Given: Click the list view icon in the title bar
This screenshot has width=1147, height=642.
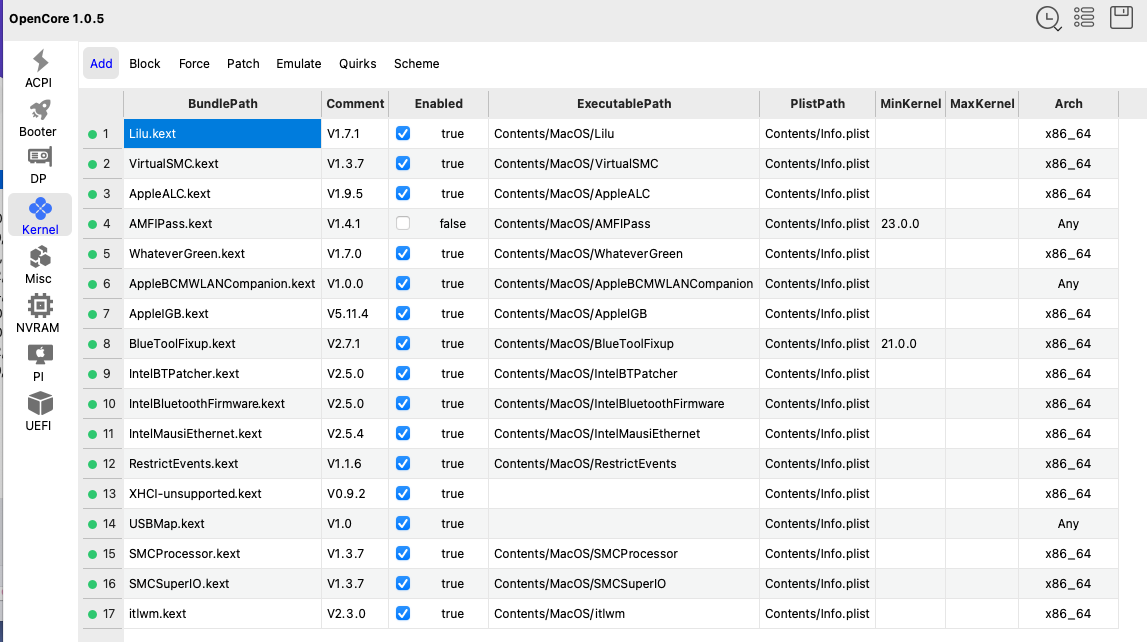Looking at the screenshot, I should (1085, 18).
